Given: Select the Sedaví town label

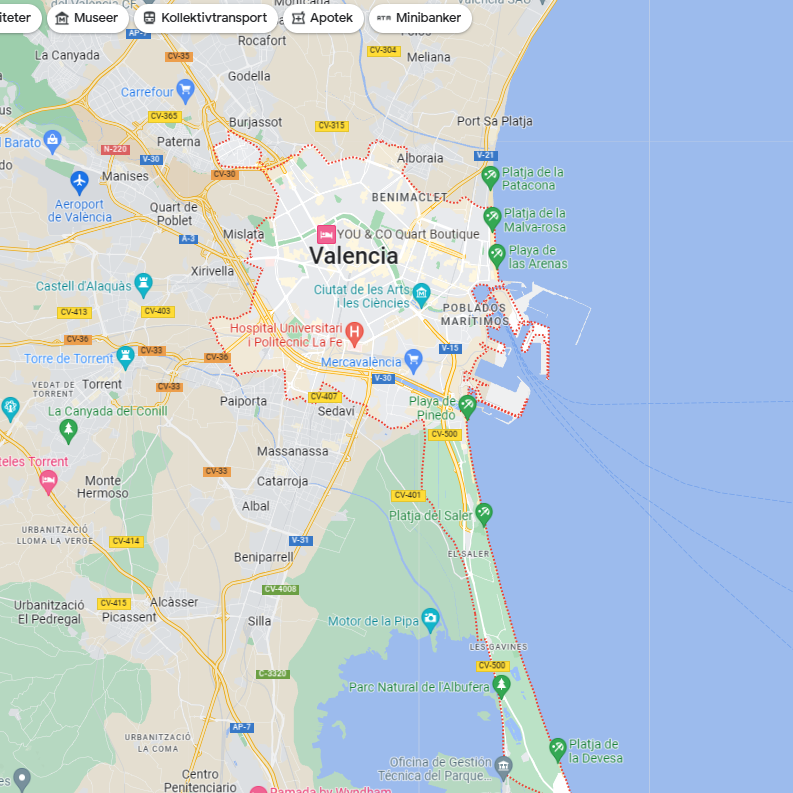Looking at the screenshot, I should click(336, 411).
